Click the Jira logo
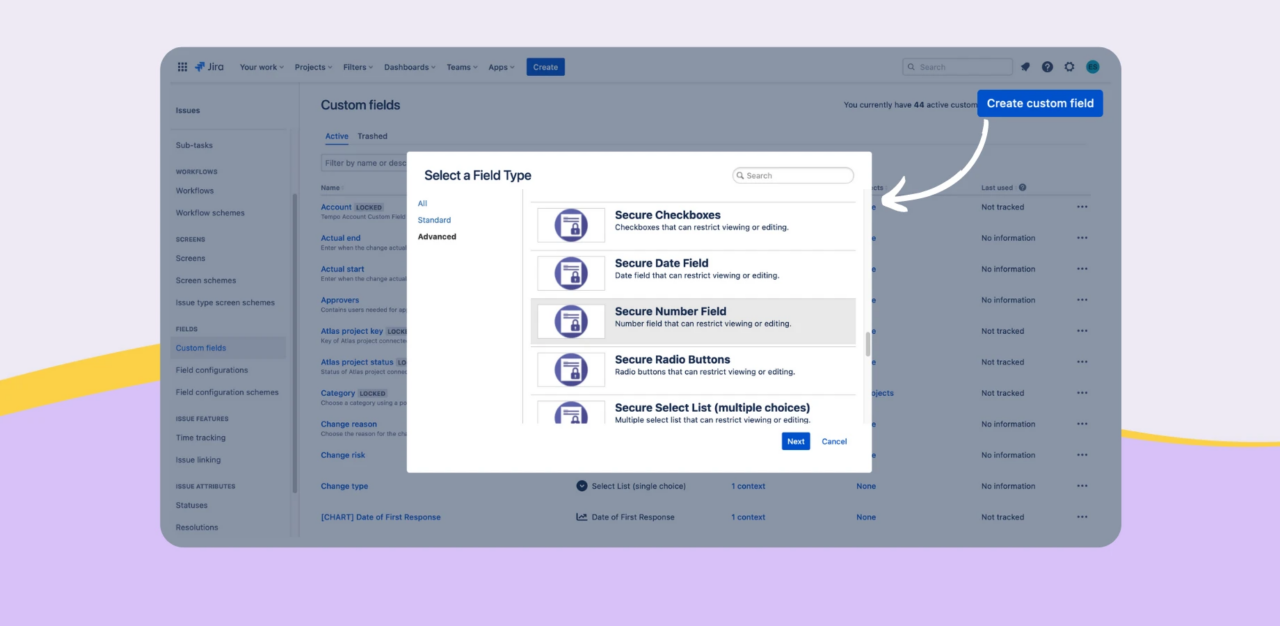The height and width of the screenshot is (626, 1280). point(209,66)
